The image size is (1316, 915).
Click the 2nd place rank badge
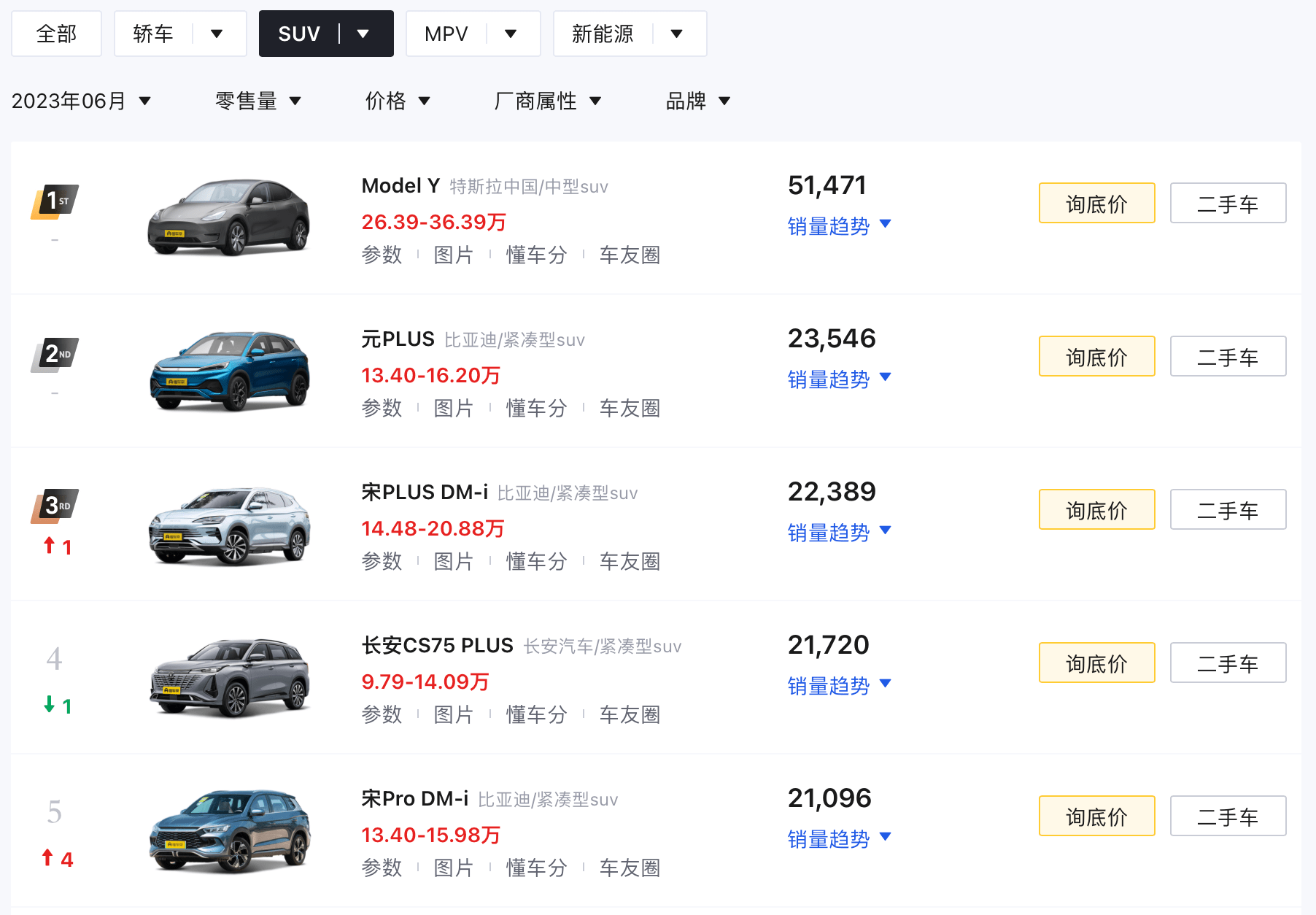tap(55, 355)
